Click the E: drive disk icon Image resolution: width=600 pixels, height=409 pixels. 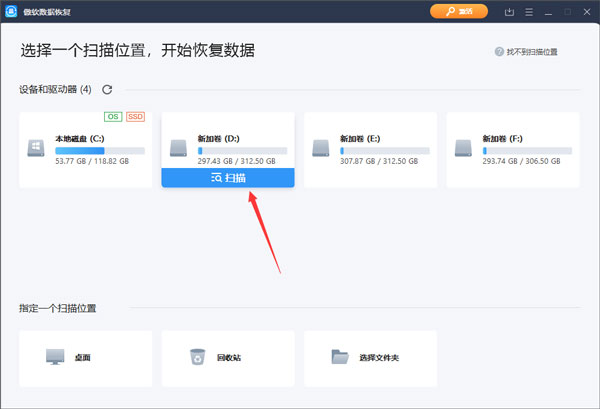pyautogui.click(x=321, y=148)
